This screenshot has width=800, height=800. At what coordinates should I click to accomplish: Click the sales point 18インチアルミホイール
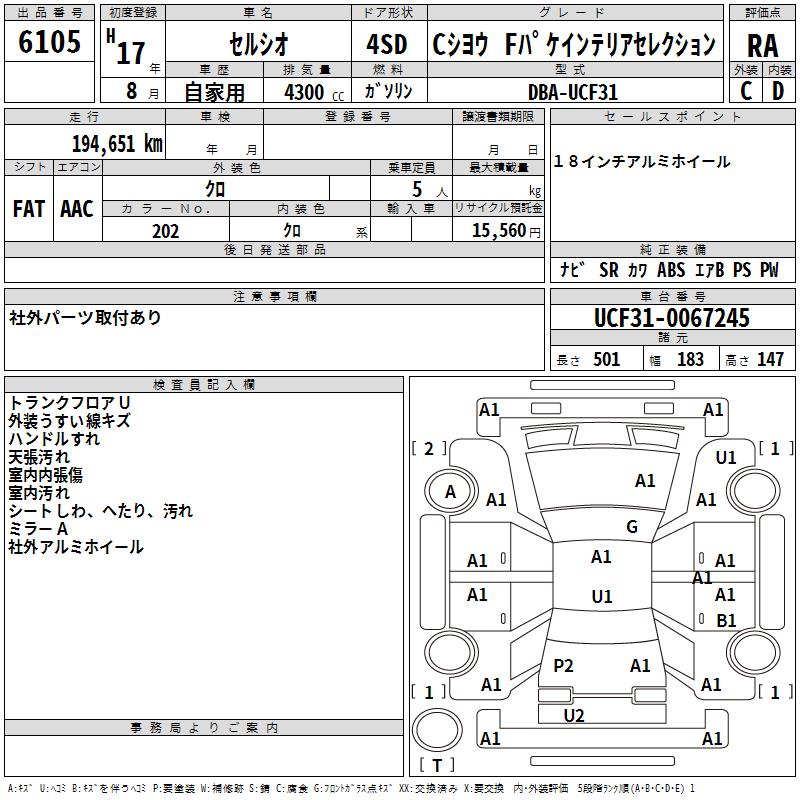tap(642, 162)
